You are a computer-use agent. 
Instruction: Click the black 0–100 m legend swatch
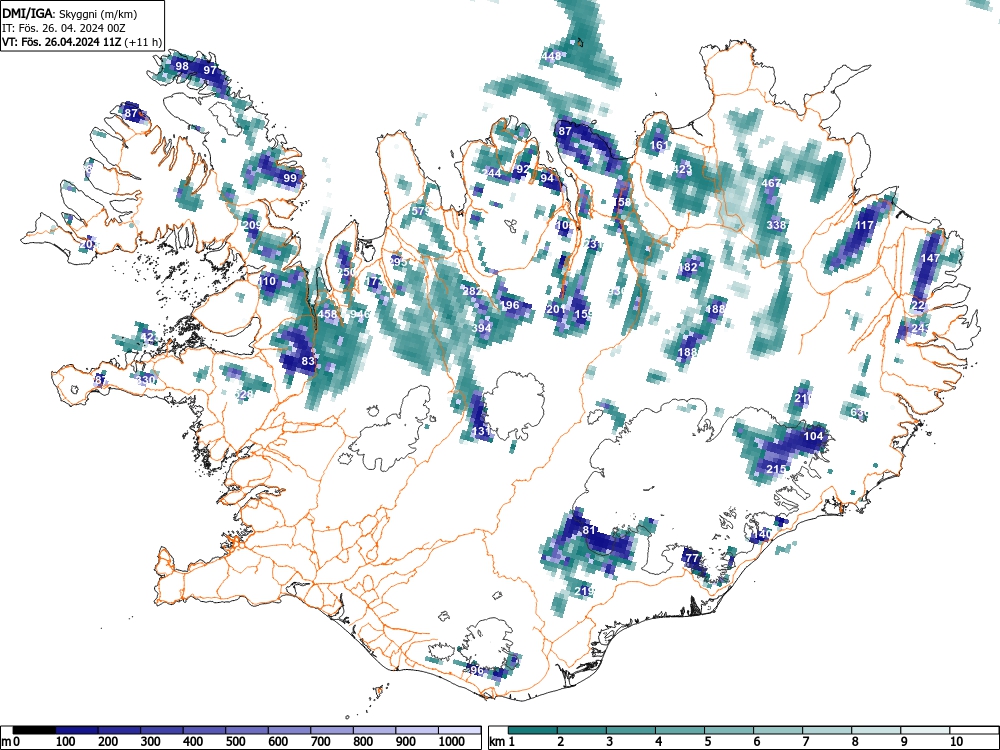point(34,730)
